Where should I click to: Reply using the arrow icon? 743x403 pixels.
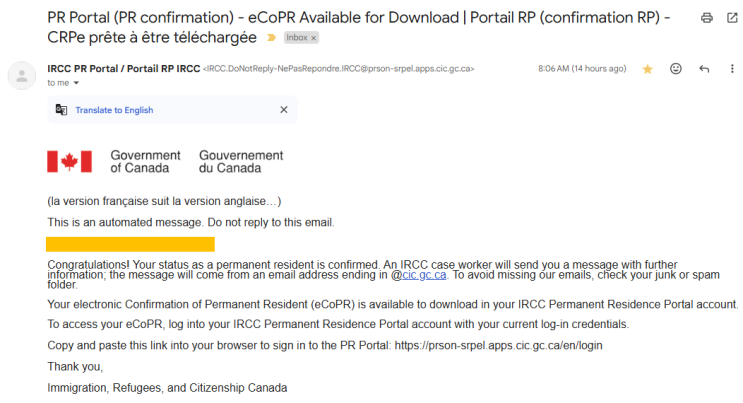704,69
